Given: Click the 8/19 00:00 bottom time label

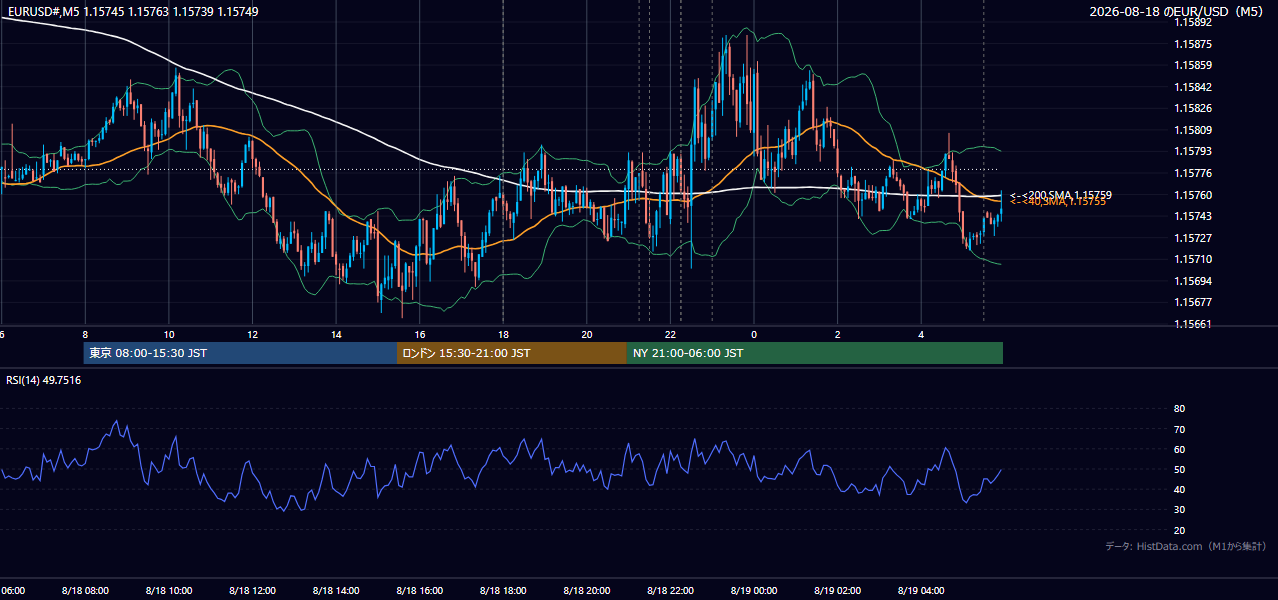Looking at the screenshot, I should pyautogui.click(x=754, y=591).
